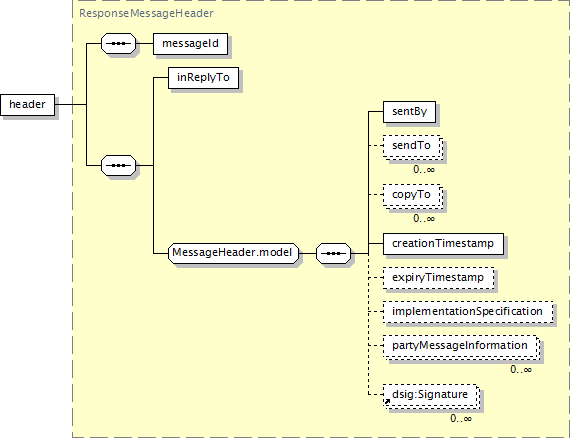The height and width of the screenshot is (438, 570).
Task: Click the reference arrow icon on dsig:Signature
Action: click(x=388, y=402)
